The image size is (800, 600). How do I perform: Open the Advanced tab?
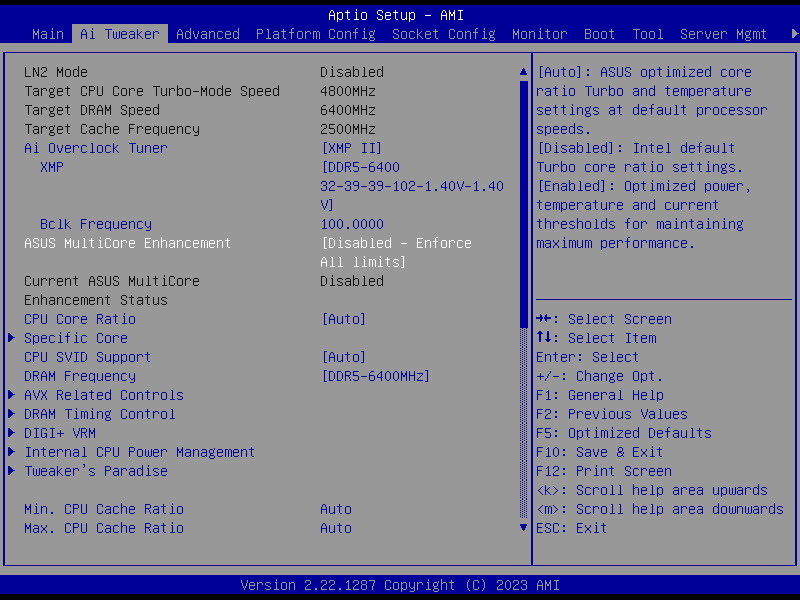(x=208, y=34)
